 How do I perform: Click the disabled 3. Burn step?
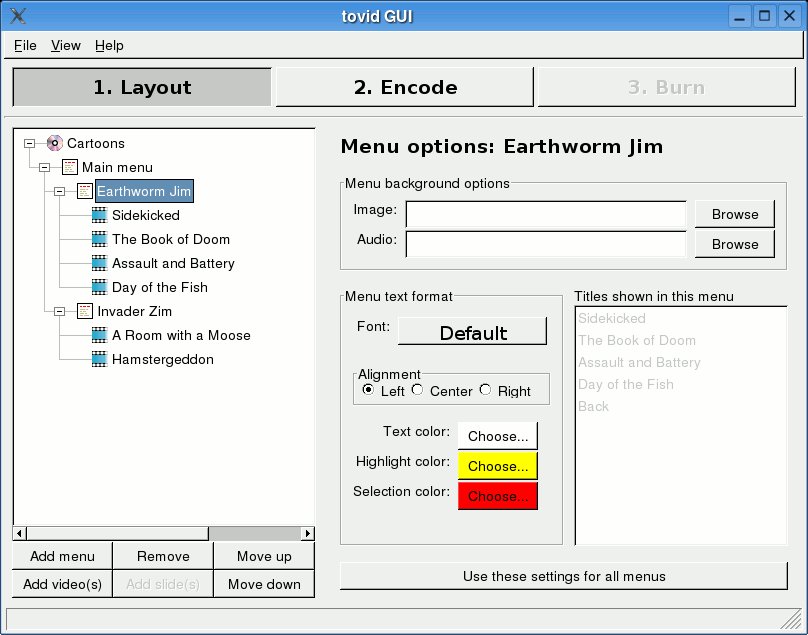[x=666, y=87]
